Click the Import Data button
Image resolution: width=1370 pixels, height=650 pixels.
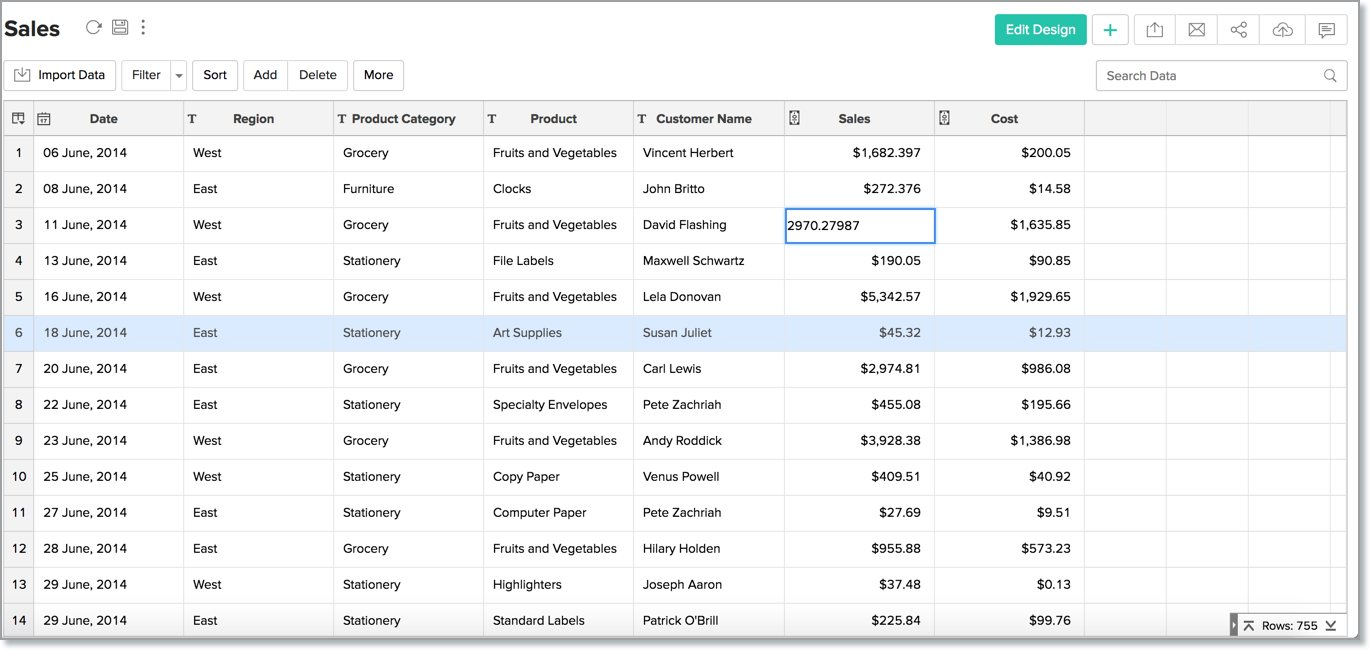tap(60, 75)
